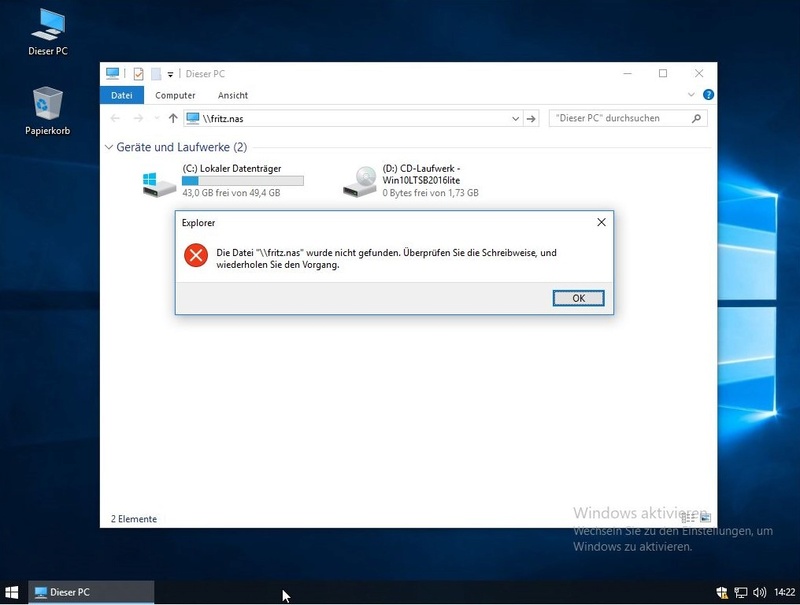Viewport: 800px width, 605px height.
Task: Maximize the Dieser PC window
Action: [663, 73]
